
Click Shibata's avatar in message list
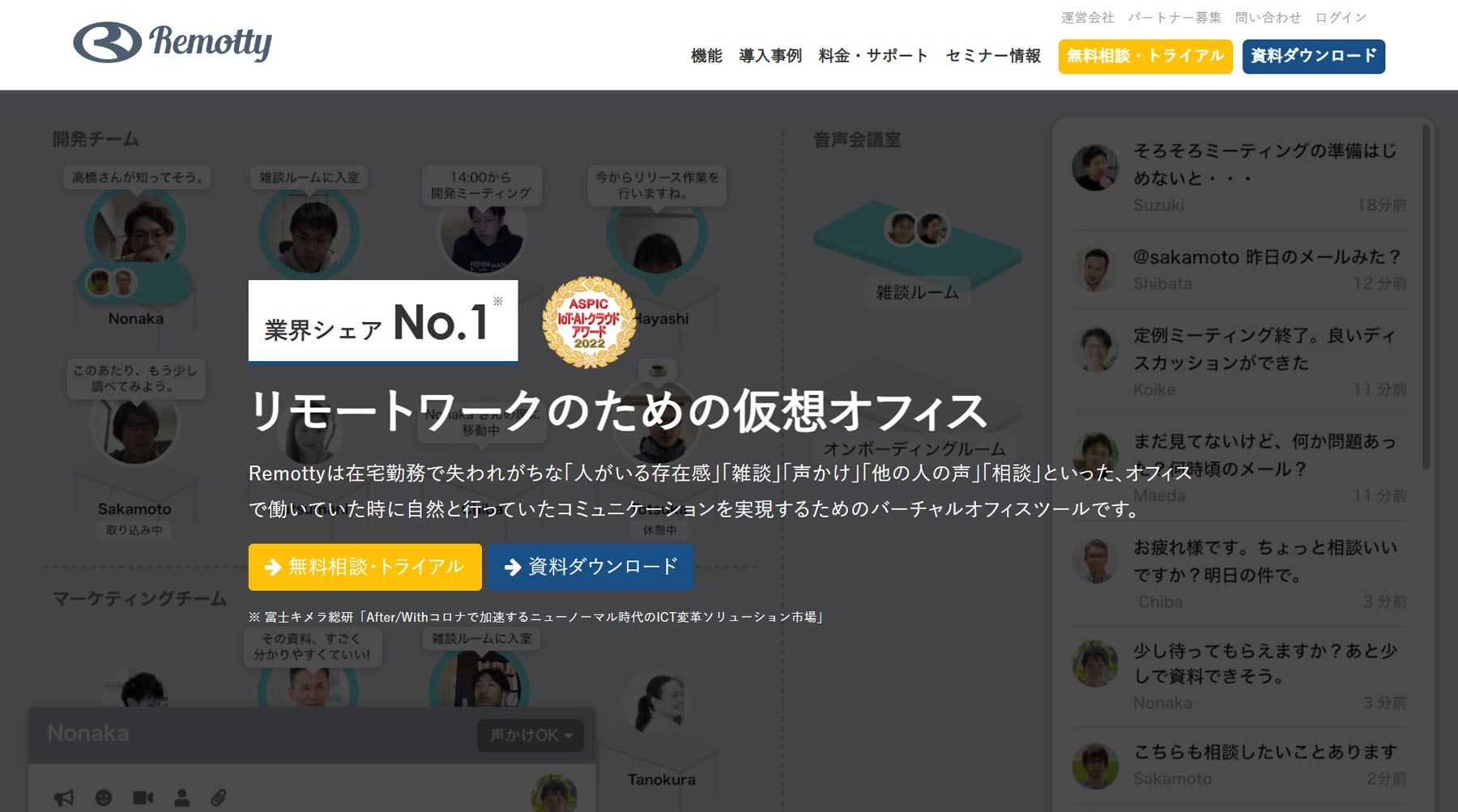[1094, 269]
